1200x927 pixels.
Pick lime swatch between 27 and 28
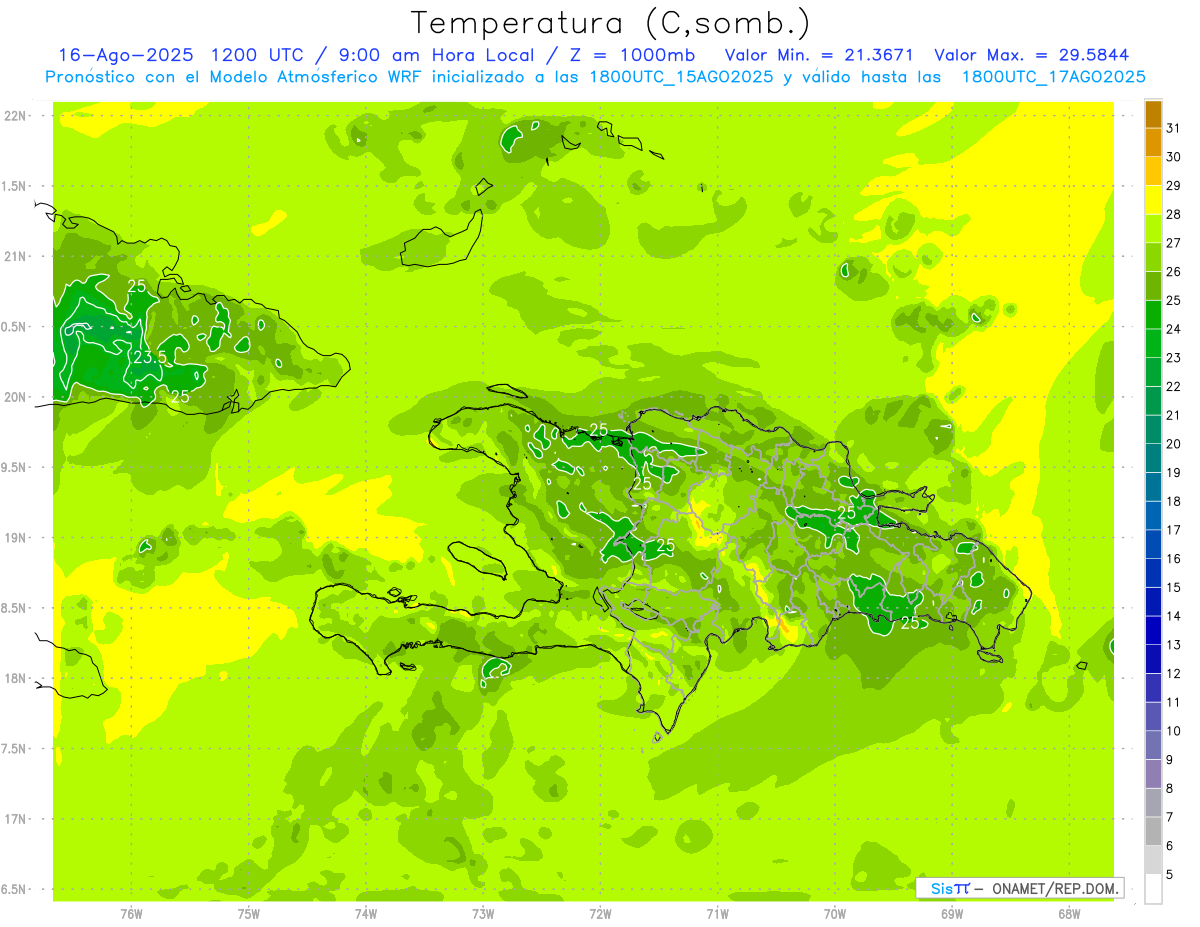1153,229
